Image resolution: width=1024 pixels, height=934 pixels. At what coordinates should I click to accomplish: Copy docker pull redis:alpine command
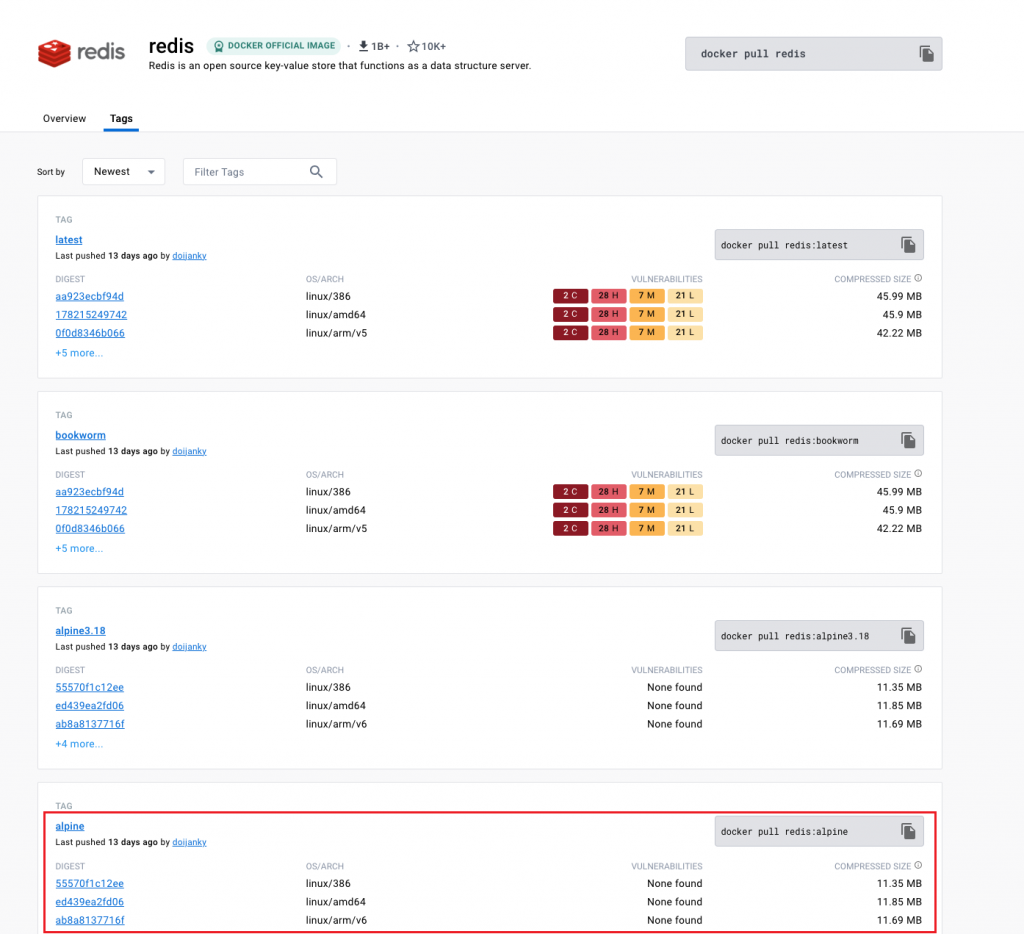click(908, 831)
